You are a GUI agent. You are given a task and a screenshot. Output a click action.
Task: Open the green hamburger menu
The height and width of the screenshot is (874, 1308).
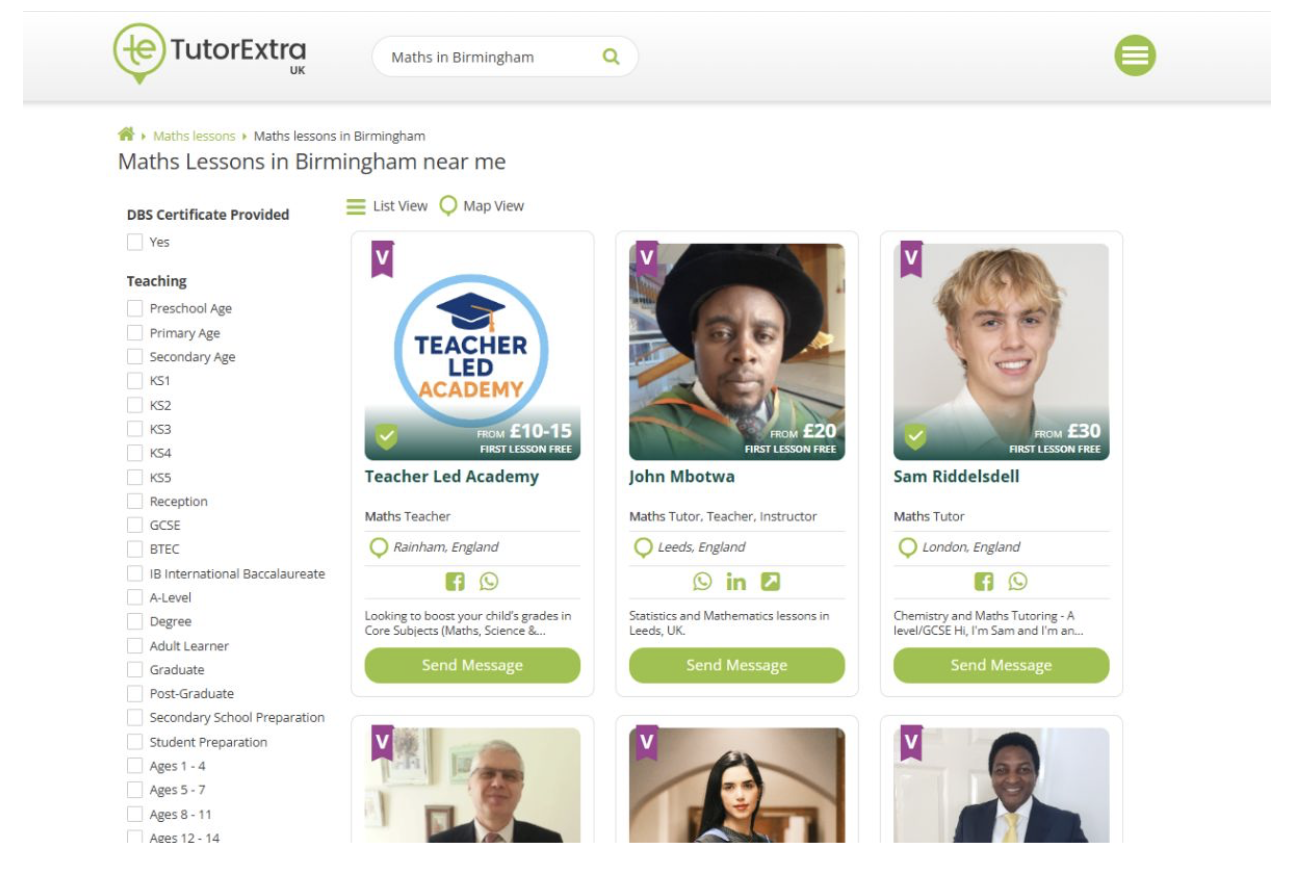point(1135,56)
